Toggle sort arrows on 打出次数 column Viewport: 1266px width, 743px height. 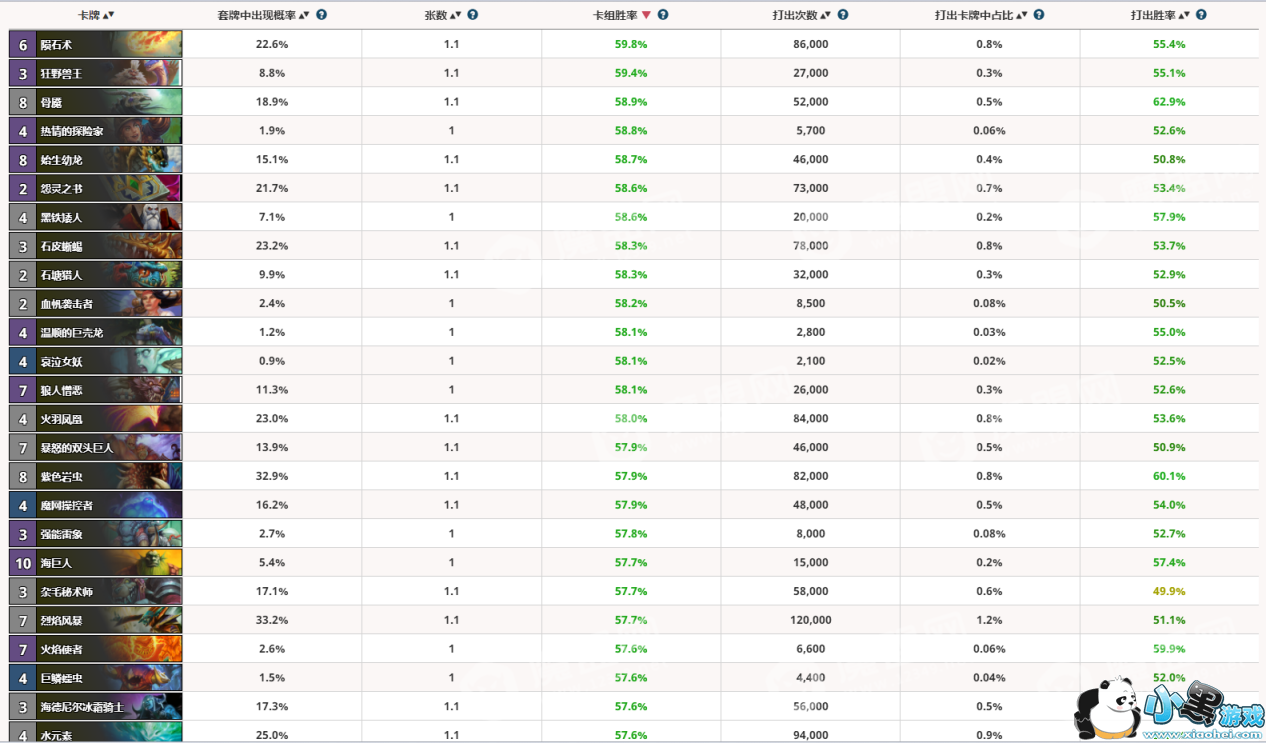[826, 15]
